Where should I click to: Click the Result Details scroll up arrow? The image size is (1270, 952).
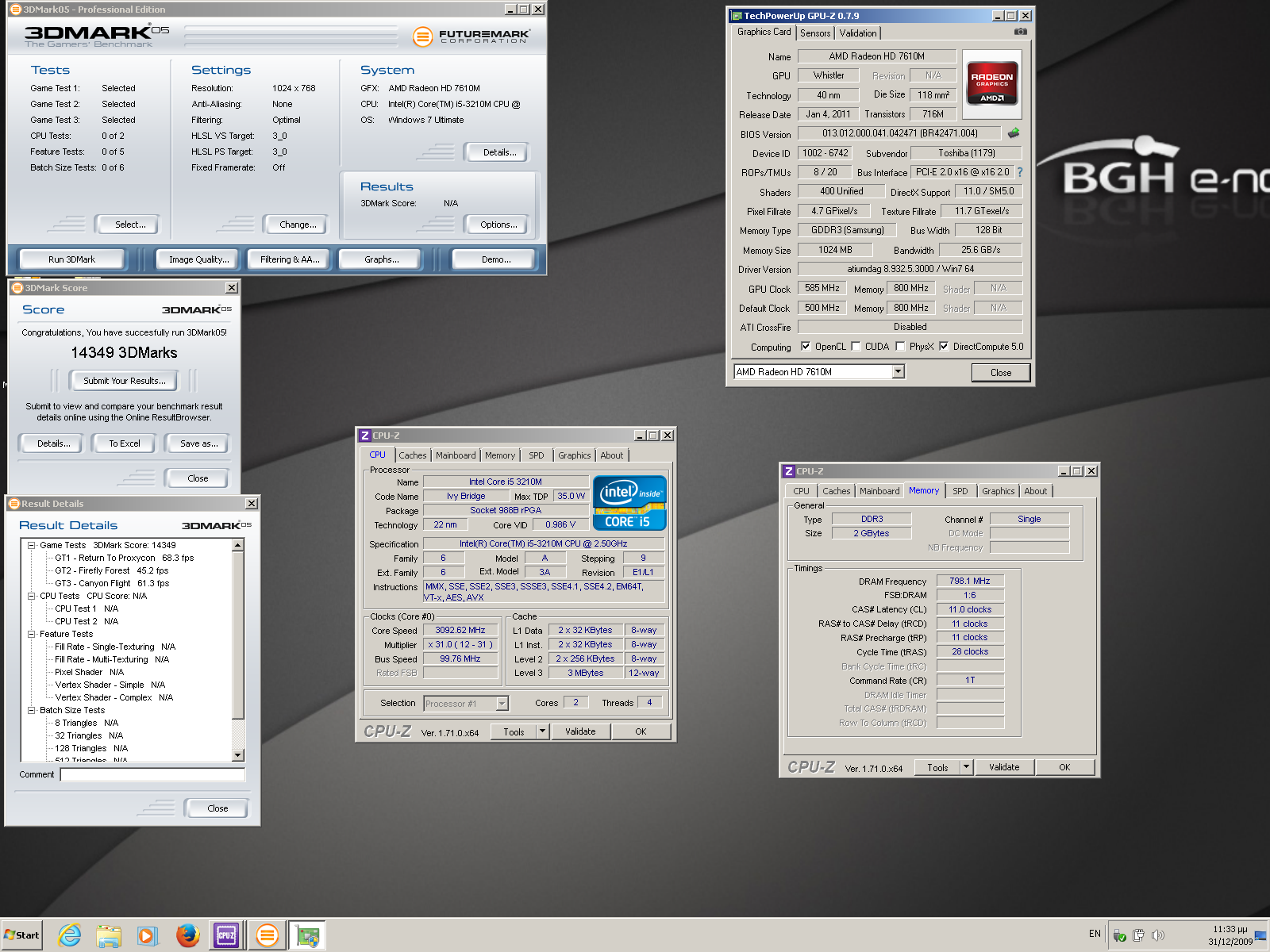pos(238,545)
